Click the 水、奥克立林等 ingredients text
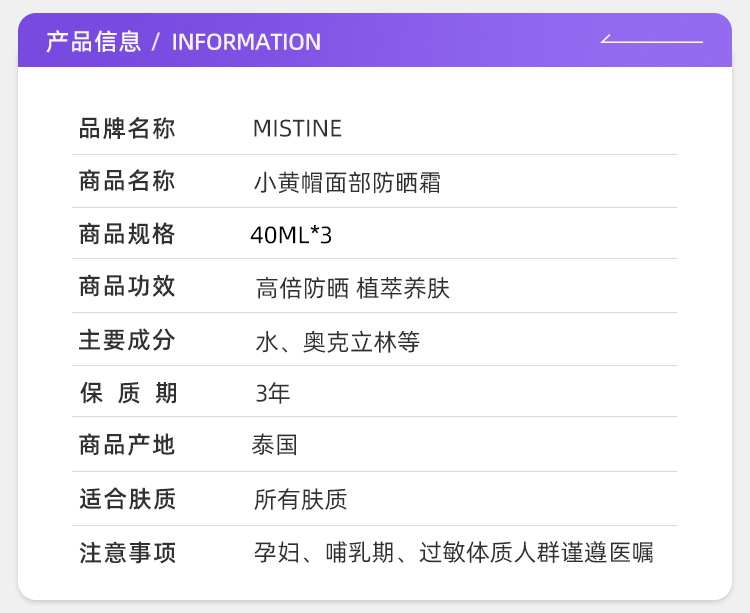 click(337, 342)
